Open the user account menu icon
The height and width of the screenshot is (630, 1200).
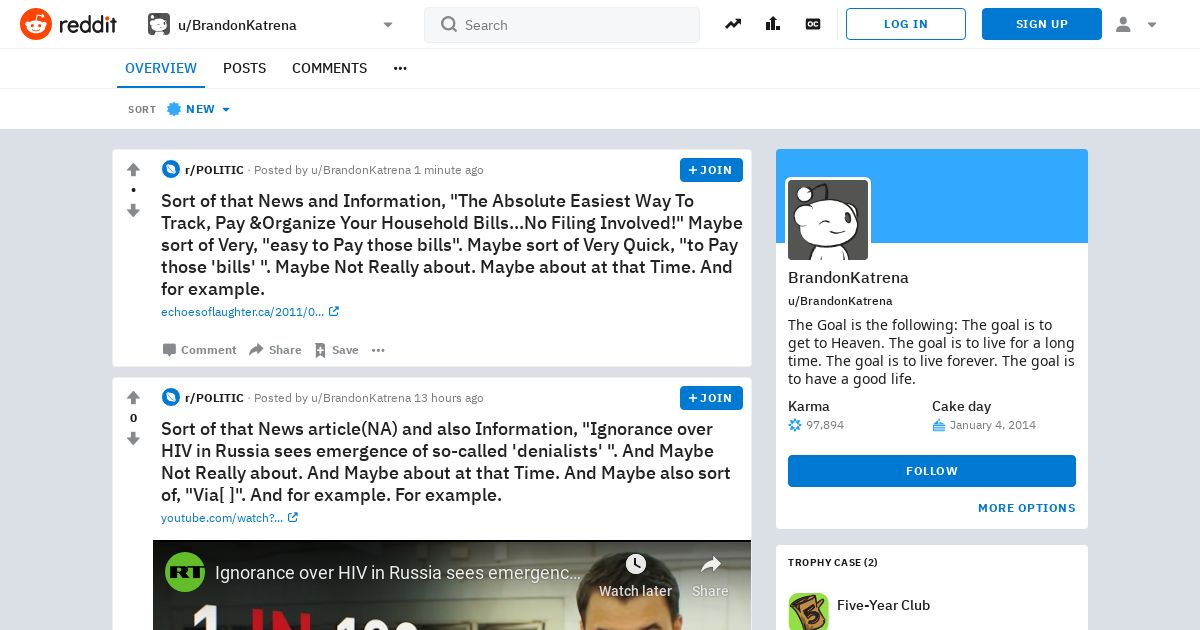point(1136,24)
